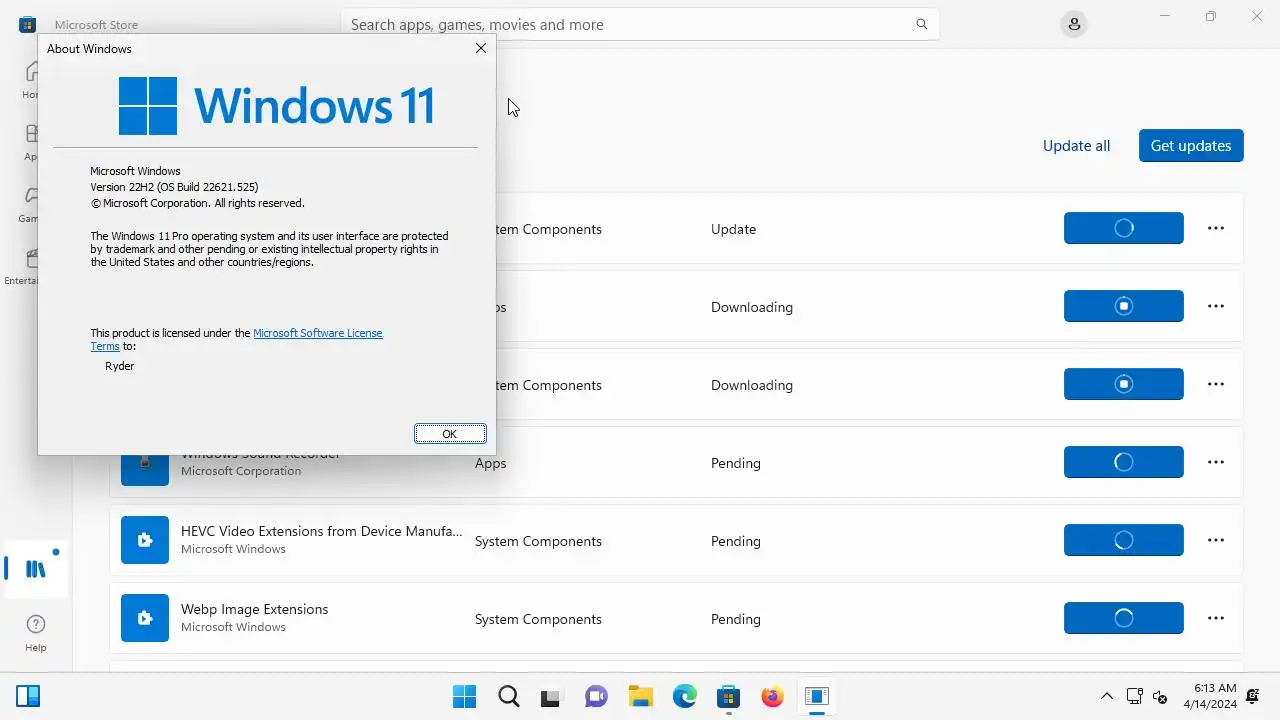Image resolution: width=1280 pixels, height=720 pixels.
Task: Click the Microsoft Corporation publisher text
Action: pos(241,471)
